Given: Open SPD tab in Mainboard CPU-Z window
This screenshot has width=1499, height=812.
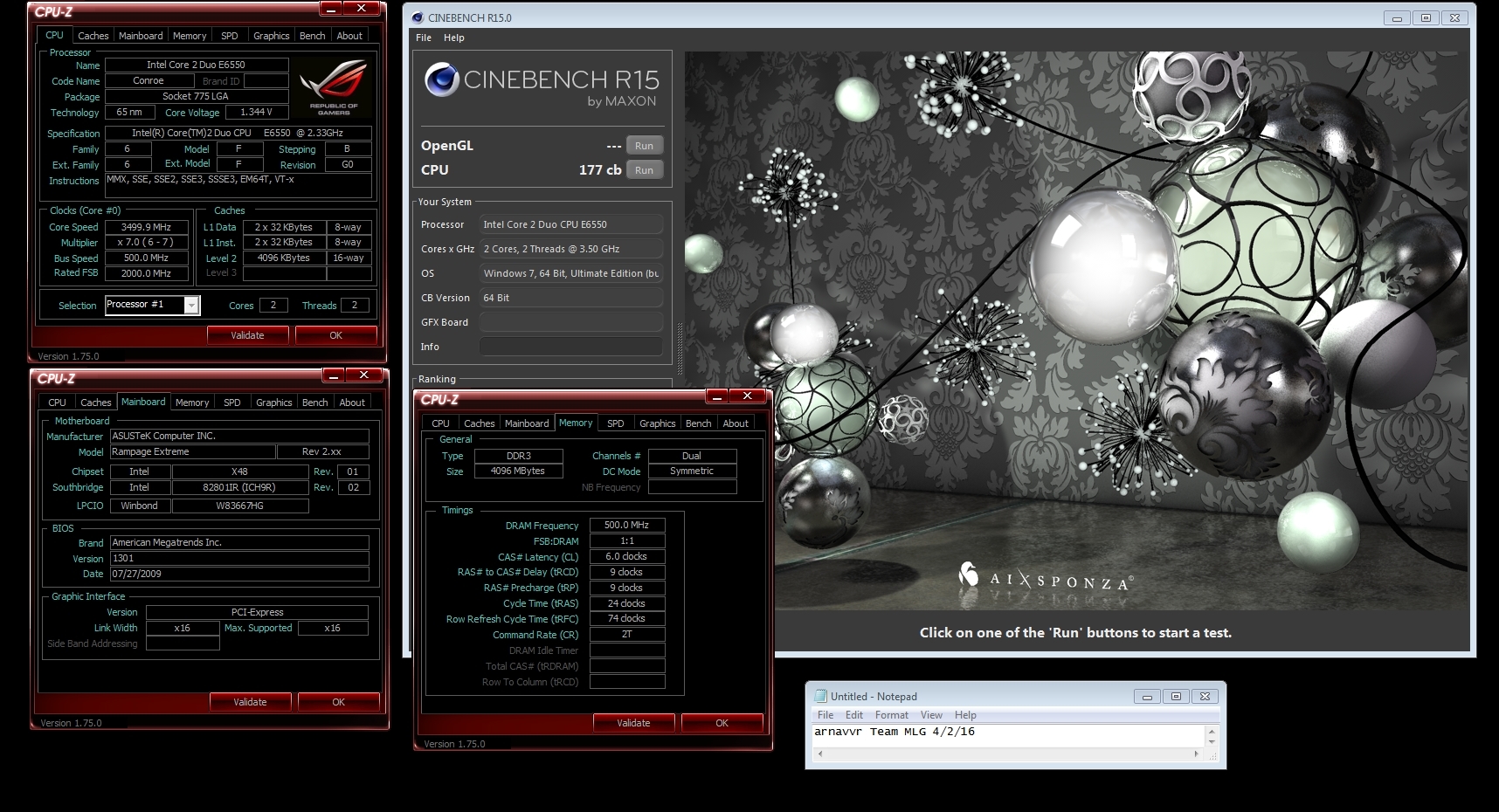Looking at the screenshot, I should 231,403.
